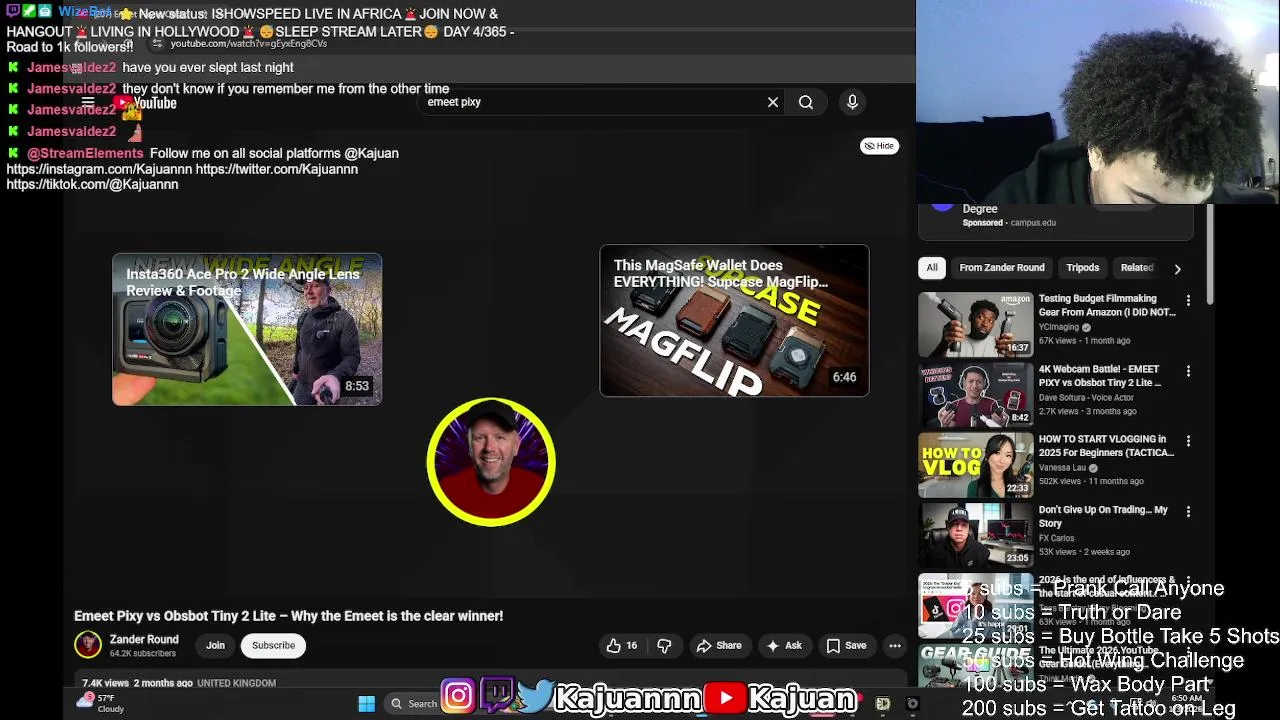Select the Tripods filter chip
This screenshot has width=1280, height=720.
point(1083,268)
